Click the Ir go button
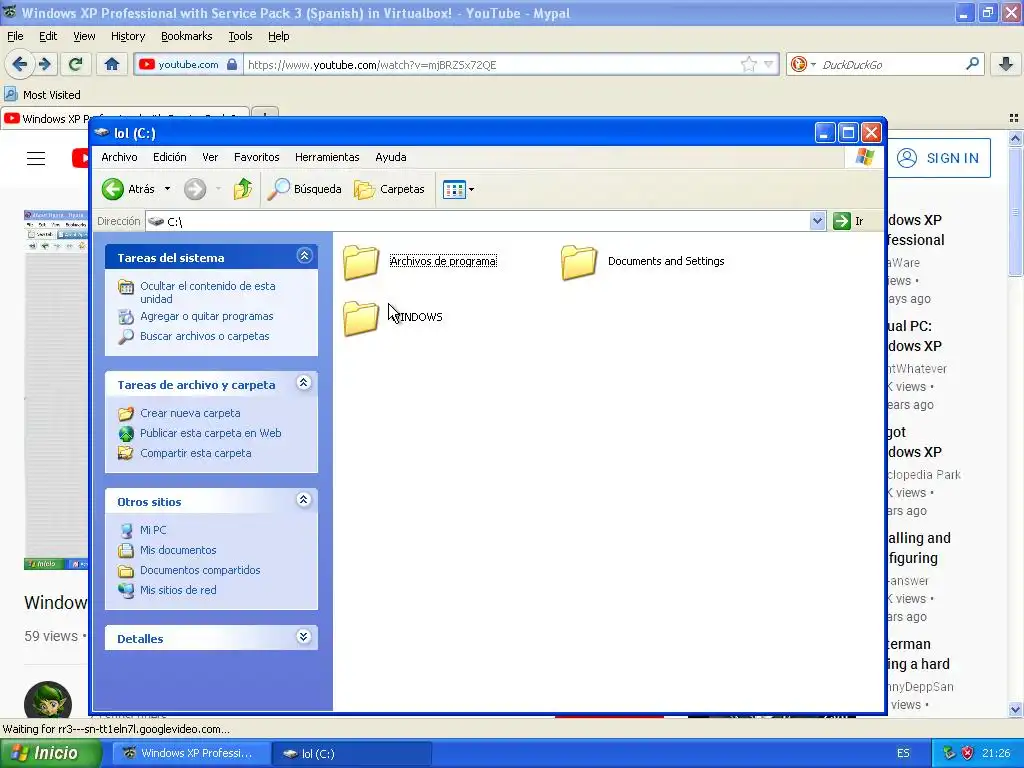Image resolution: width=1024 pixels, height=768 pixels. click(x=849, y=221)
